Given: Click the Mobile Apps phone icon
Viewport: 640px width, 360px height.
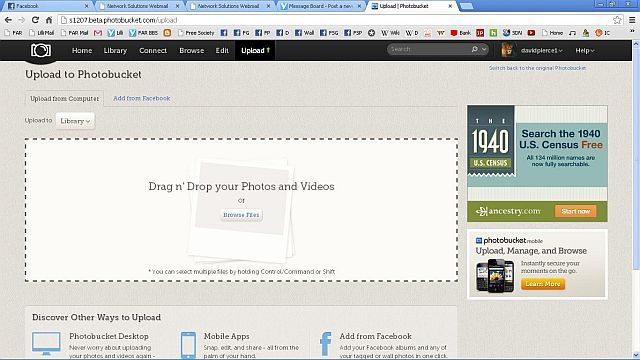Looking at the screenshot, I should click(x=188, y=345).
